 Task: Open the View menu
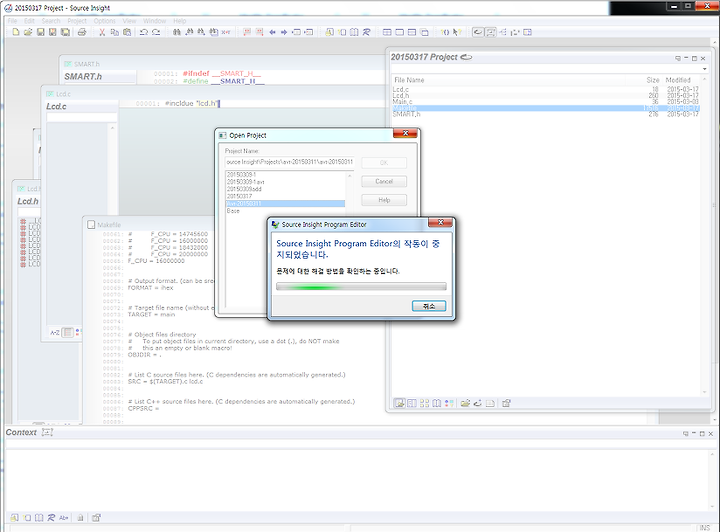129,21
